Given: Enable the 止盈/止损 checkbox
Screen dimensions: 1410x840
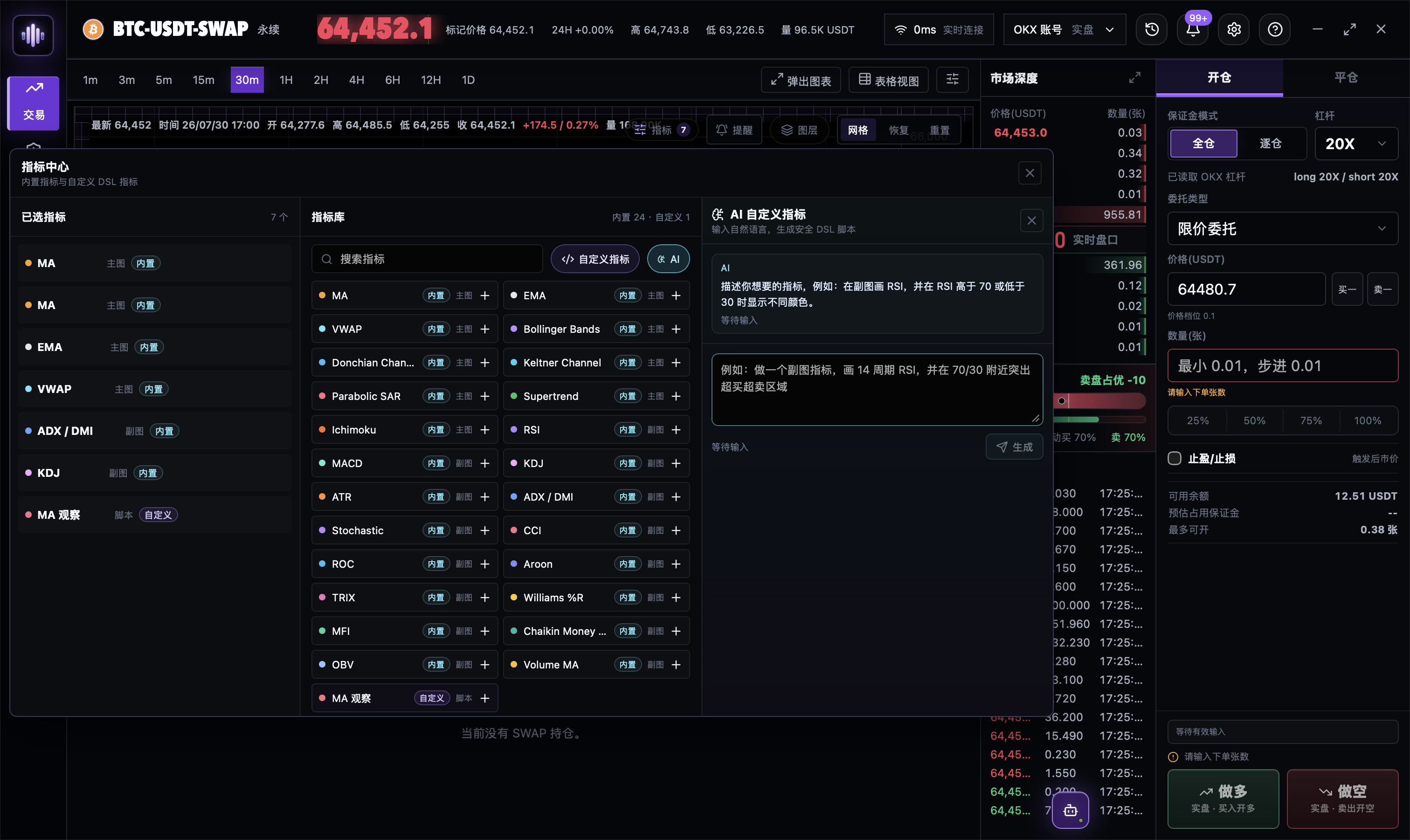Looking at the screenshot, I should [1175, 458].
